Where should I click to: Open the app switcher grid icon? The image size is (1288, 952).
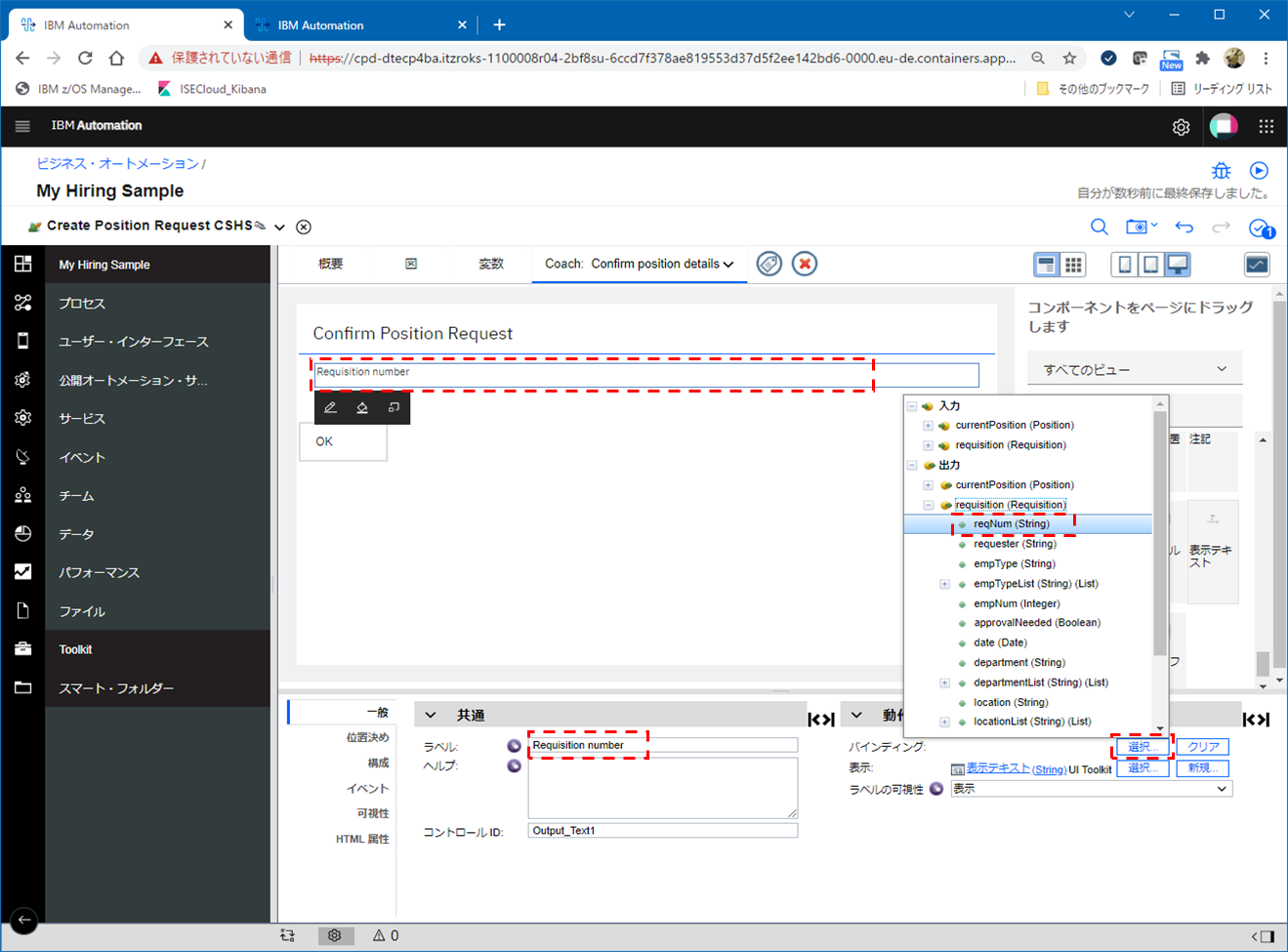[1267, 126]
